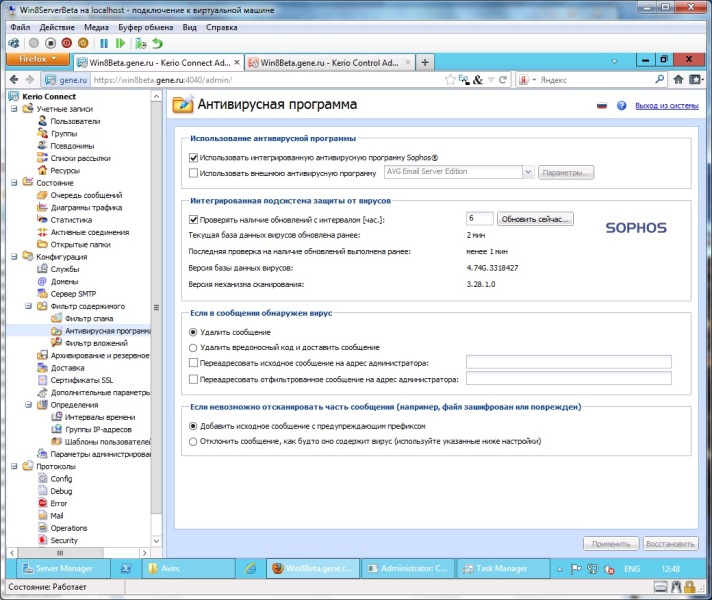
Task: Click the help question mark icon
Action: coord(621,105)
